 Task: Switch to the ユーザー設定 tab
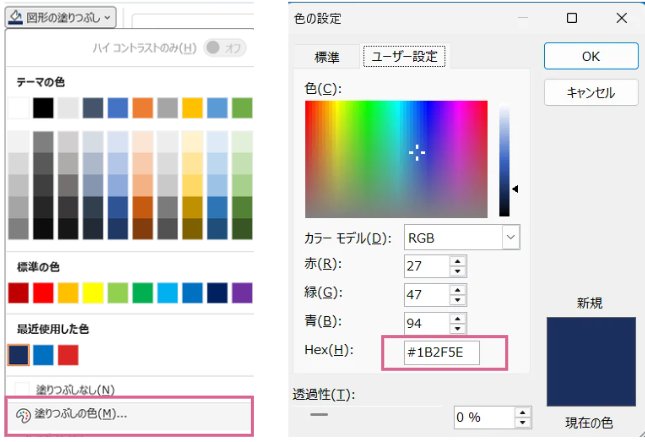(404, 56)
